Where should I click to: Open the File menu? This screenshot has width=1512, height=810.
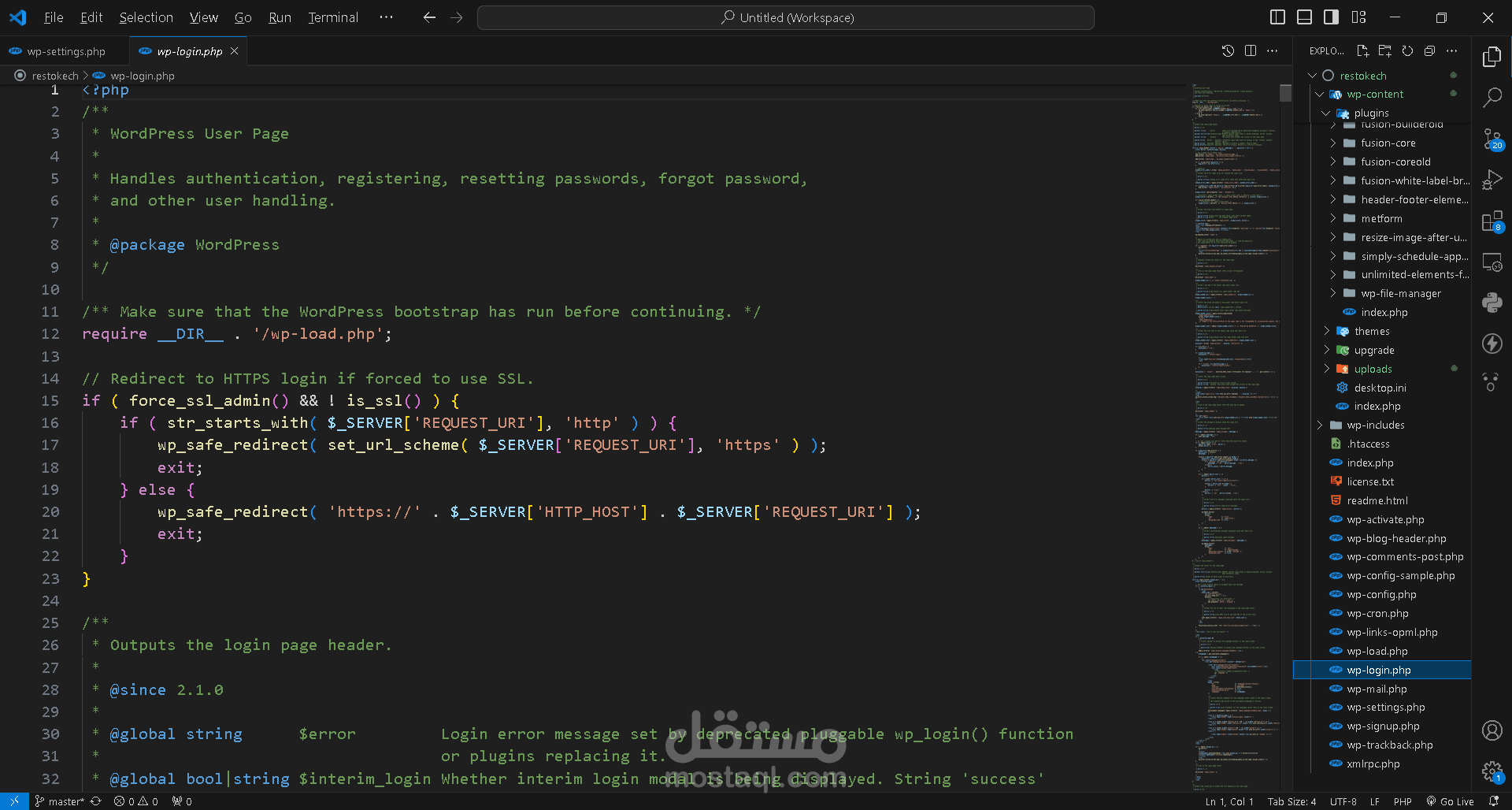pos(54,17)
